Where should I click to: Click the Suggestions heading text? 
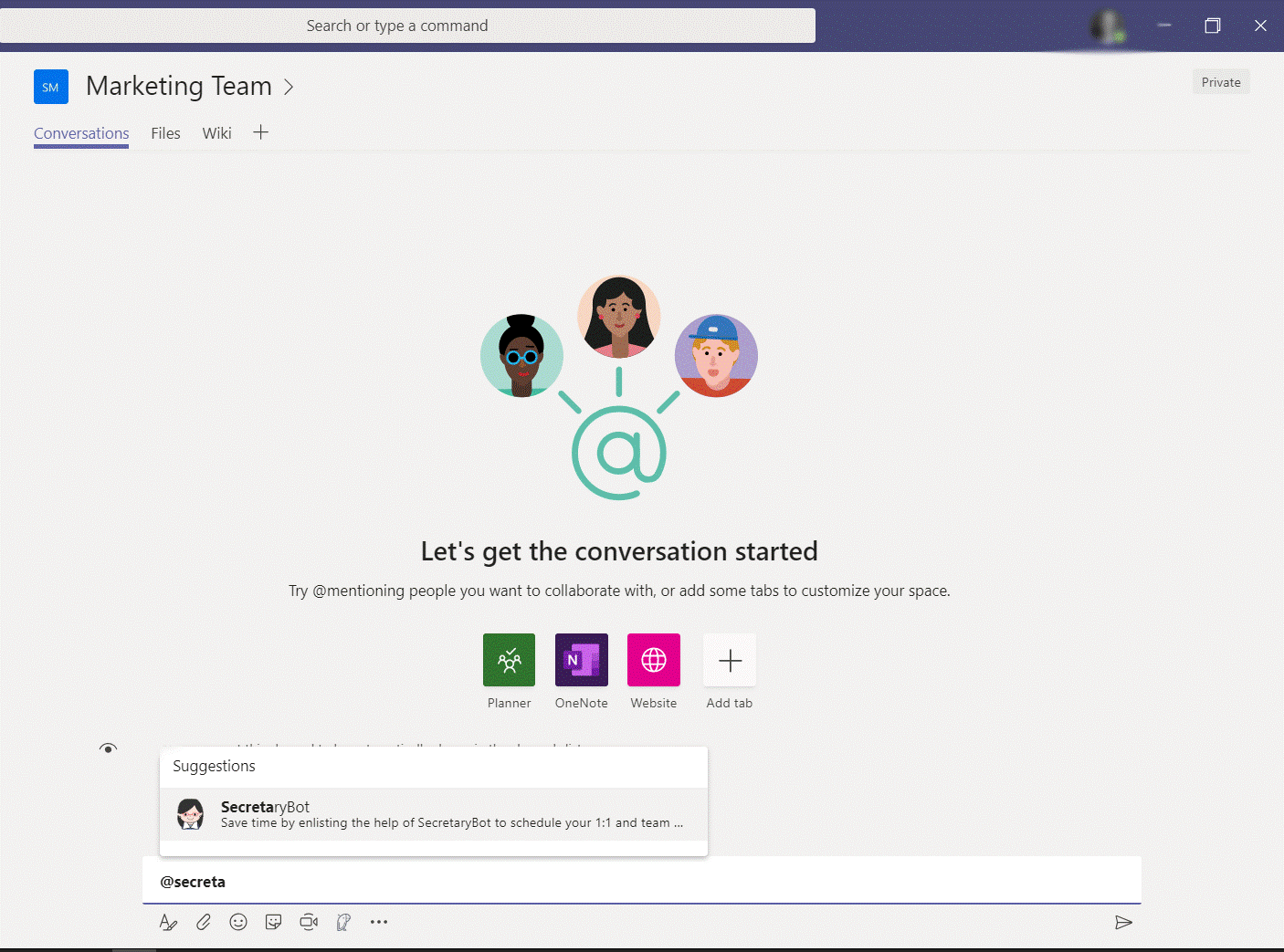(214, 766)
